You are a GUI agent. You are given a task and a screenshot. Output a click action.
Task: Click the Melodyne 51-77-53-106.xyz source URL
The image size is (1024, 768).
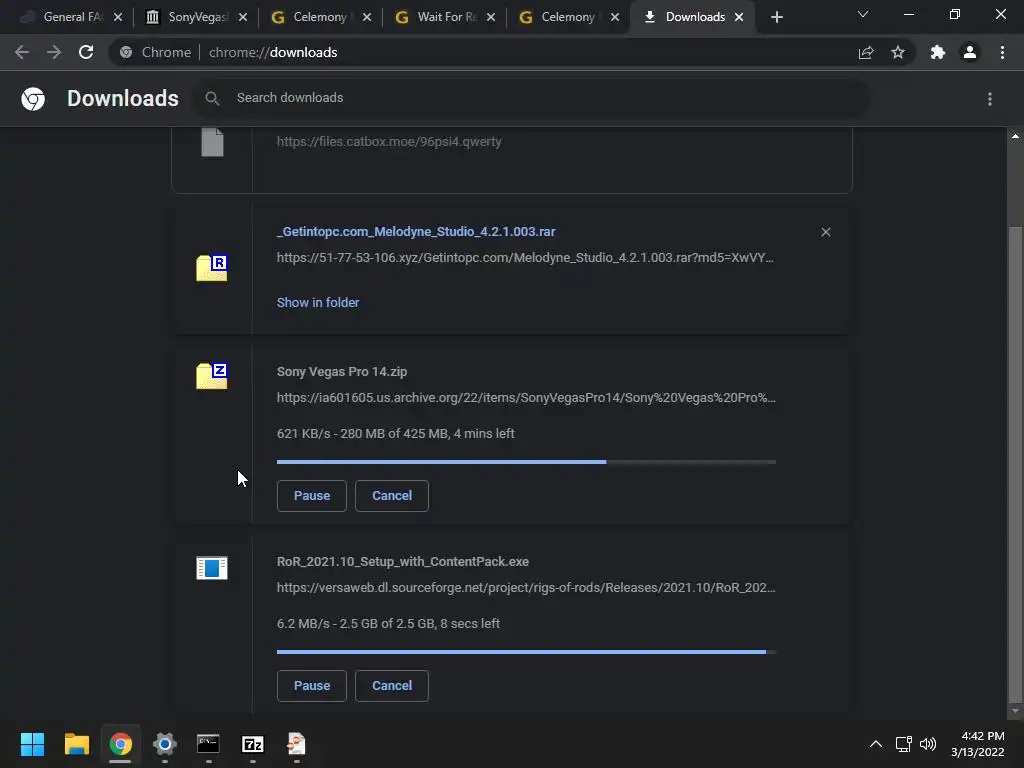pos(525,257)
